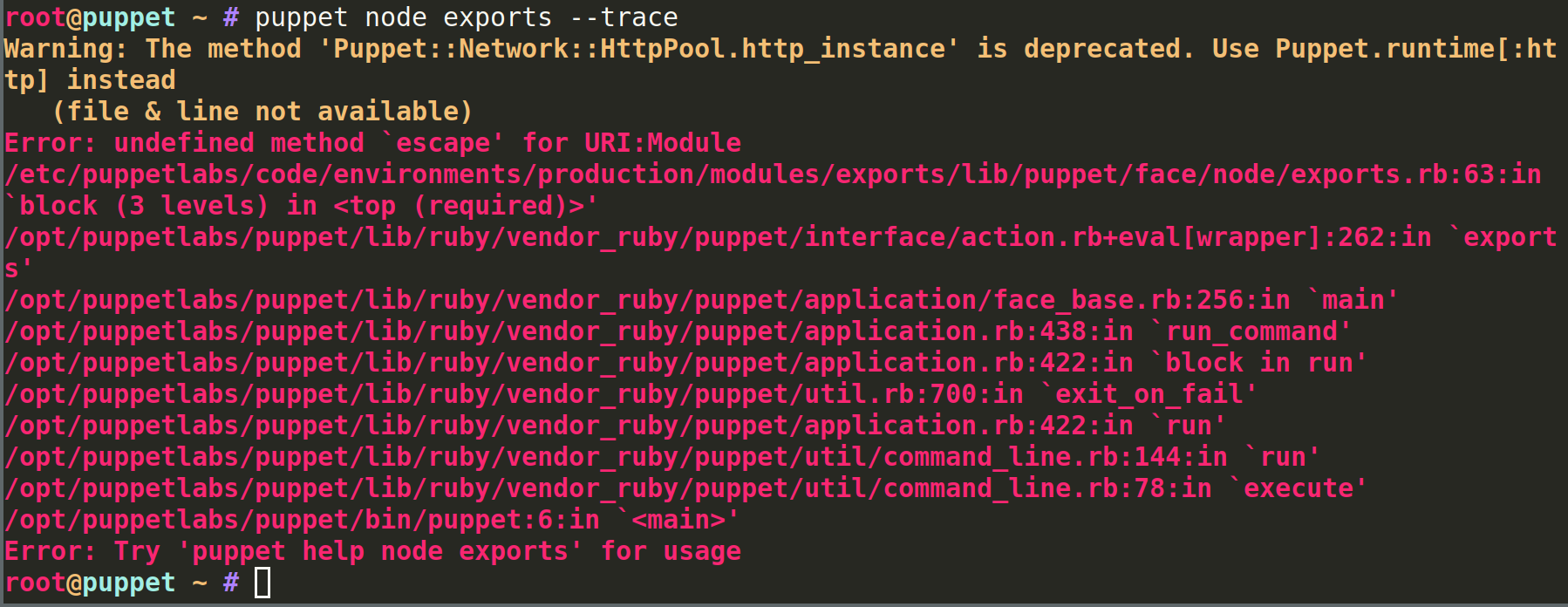Select the 'Warning:' label
Image resolution: width=1568 pixels, height=607 pixels.
(66, 49)
